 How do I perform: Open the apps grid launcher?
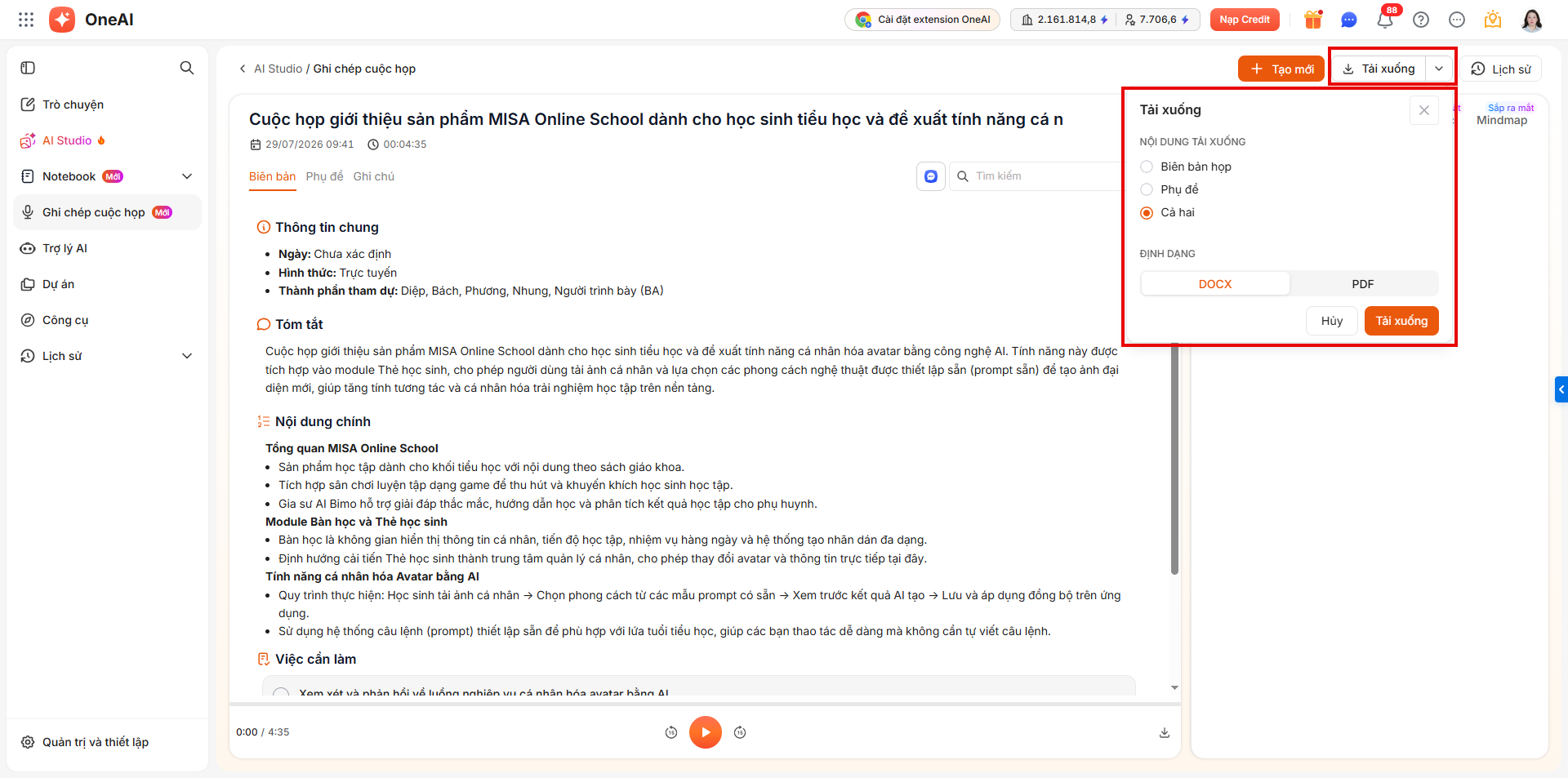click(26, 20)
